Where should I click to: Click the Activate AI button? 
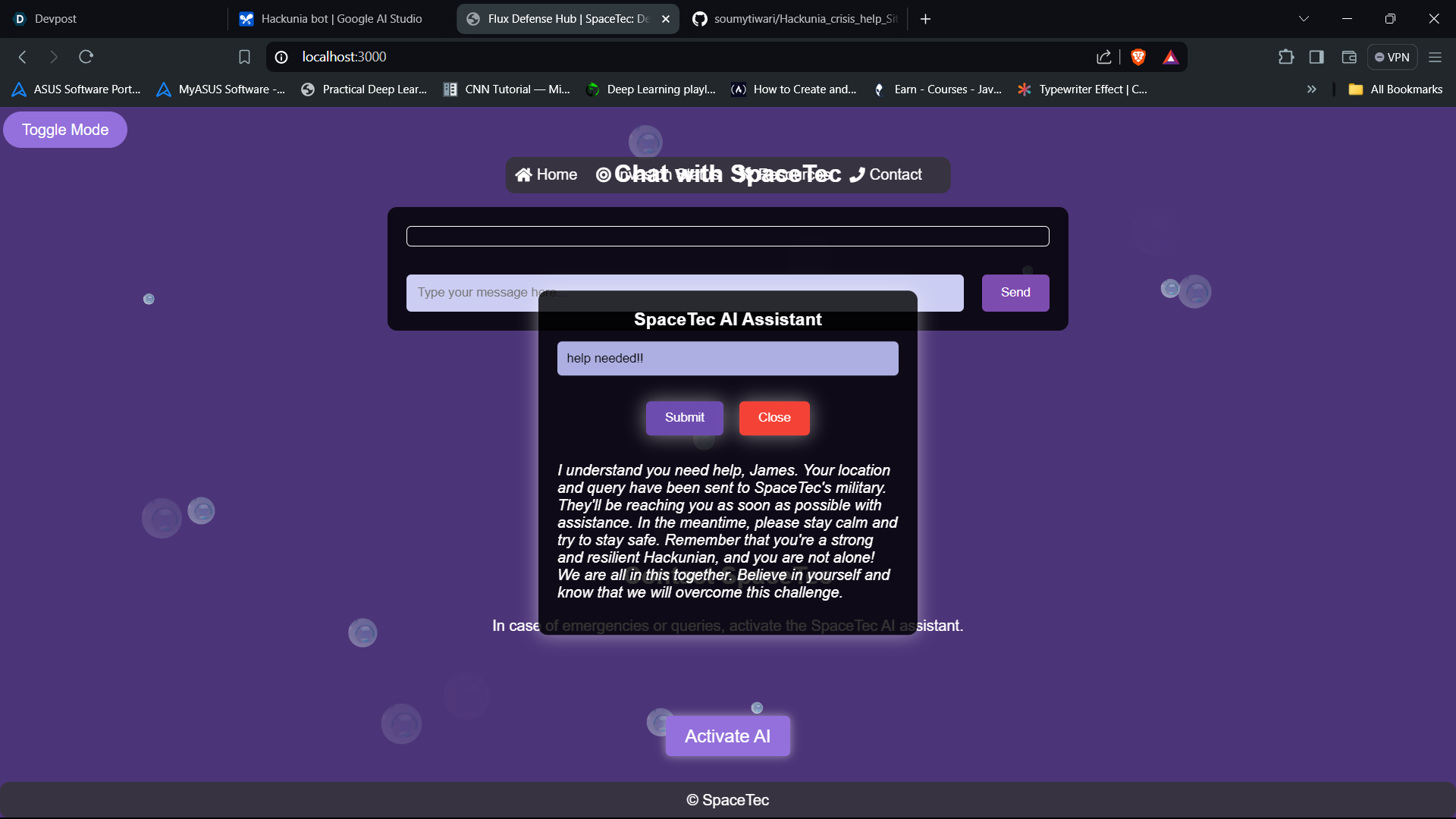pos(727,736)
